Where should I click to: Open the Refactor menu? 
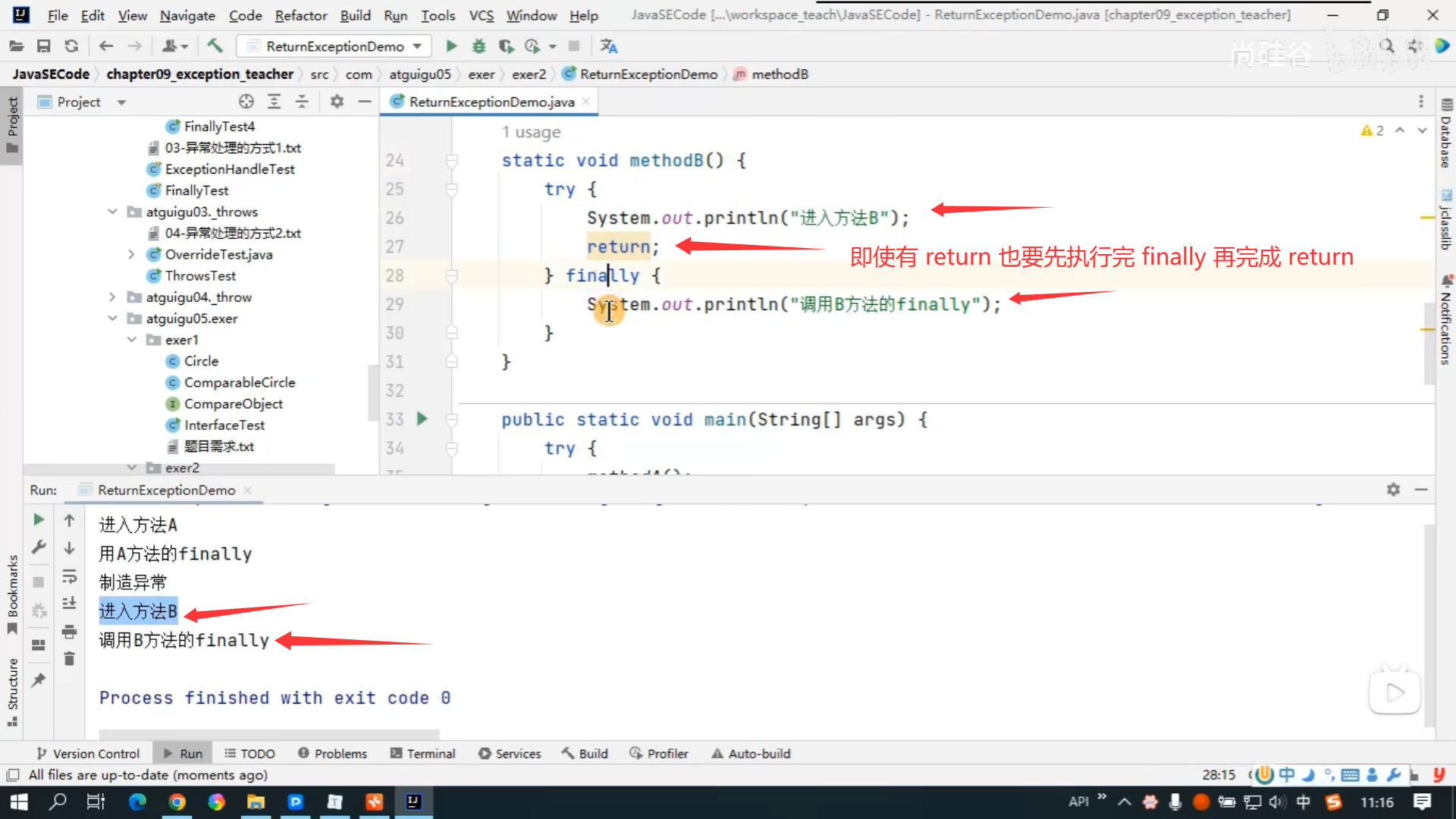click(300, 15)
